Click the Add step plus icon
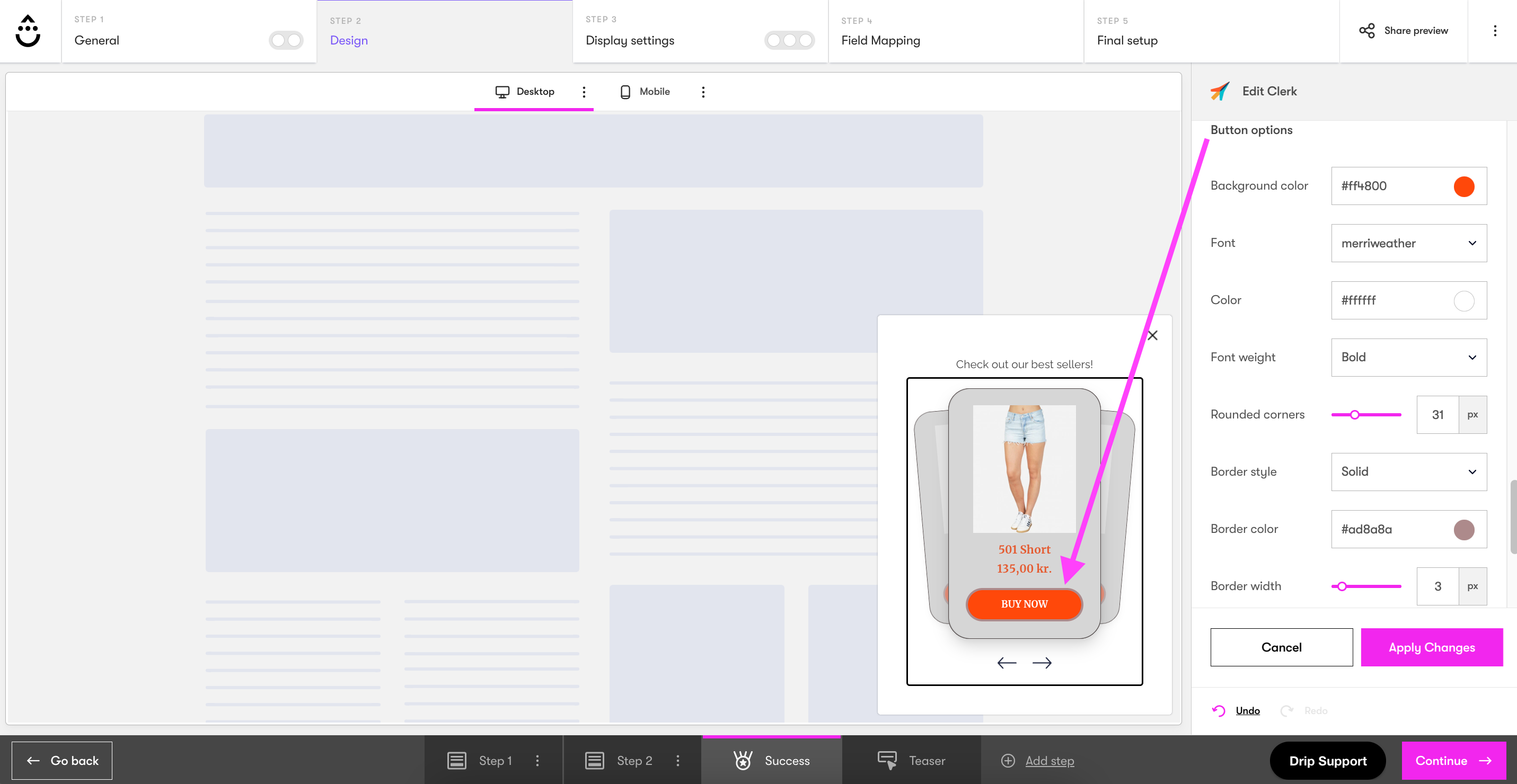This screenshot has width=1517, height=784. tap(1008, 761)
